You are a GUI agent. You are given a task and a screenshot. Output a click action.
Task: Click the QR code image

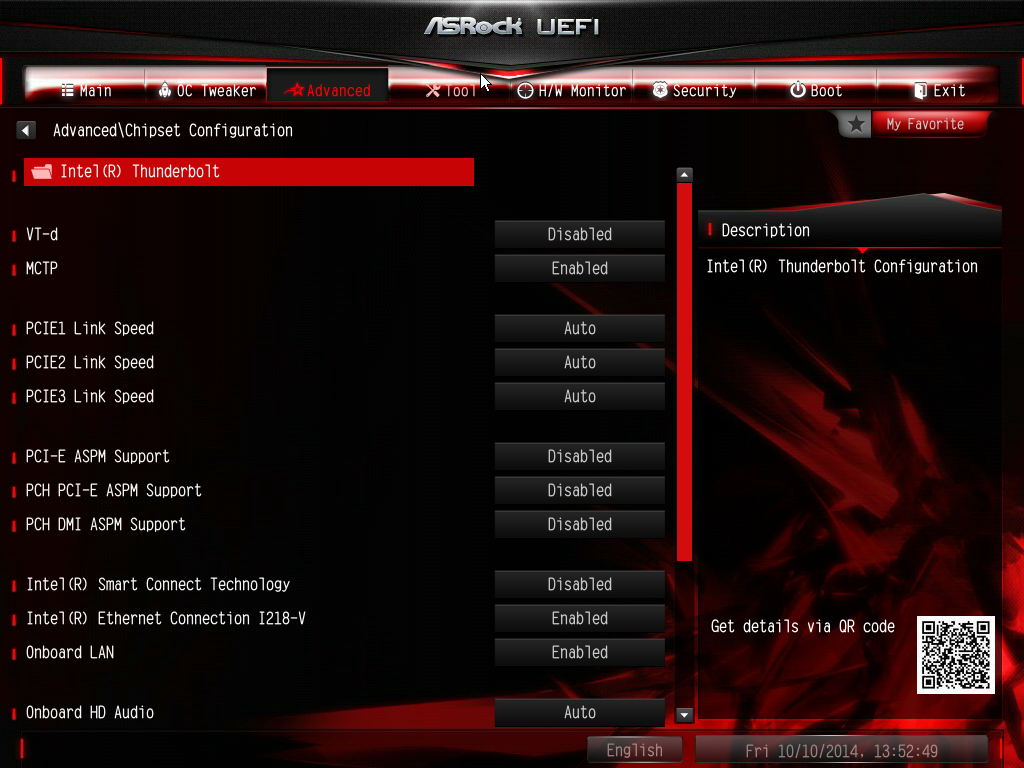click(x=955, y=654)
